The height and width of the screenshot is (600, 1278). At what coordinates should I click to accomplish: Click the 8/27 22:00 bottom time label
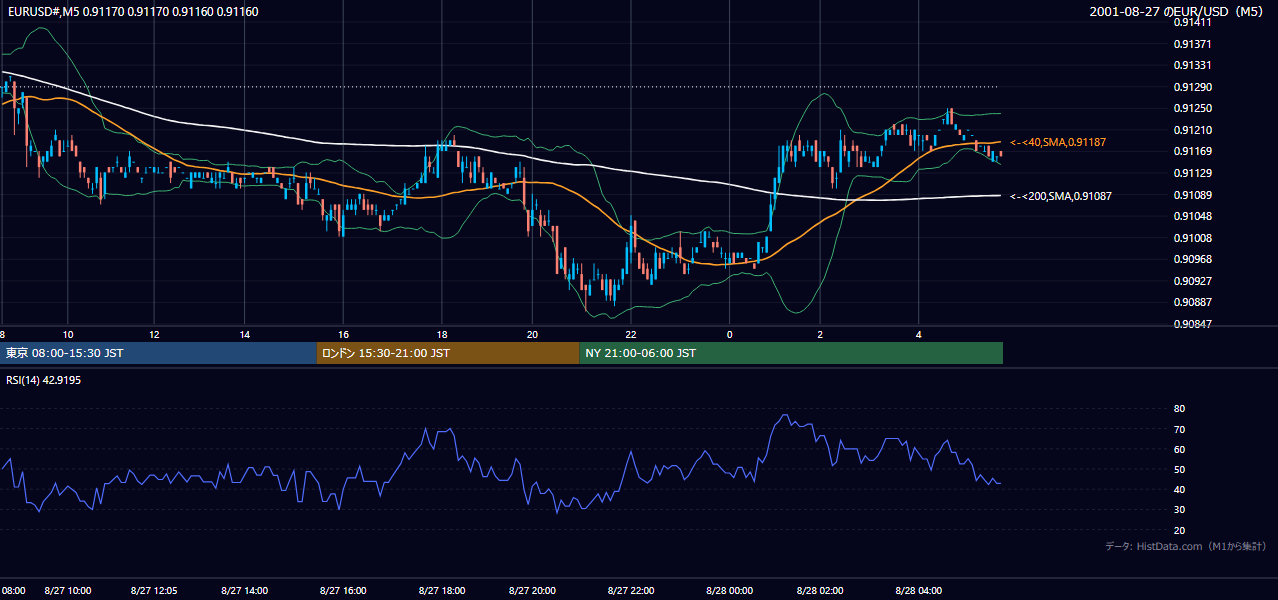coord(630,591)
